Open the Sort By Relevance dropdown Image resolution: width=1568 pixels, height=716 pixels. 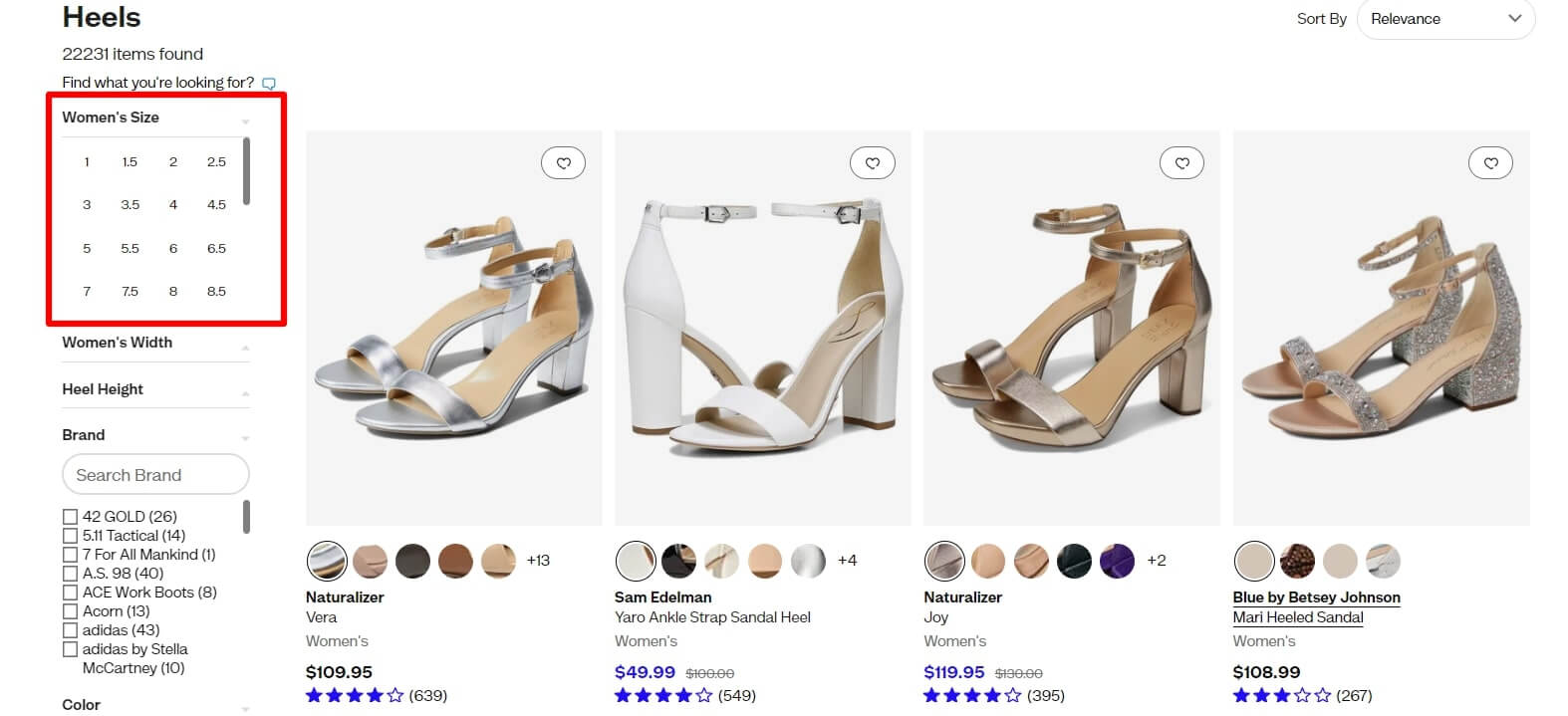point(1445,18)
